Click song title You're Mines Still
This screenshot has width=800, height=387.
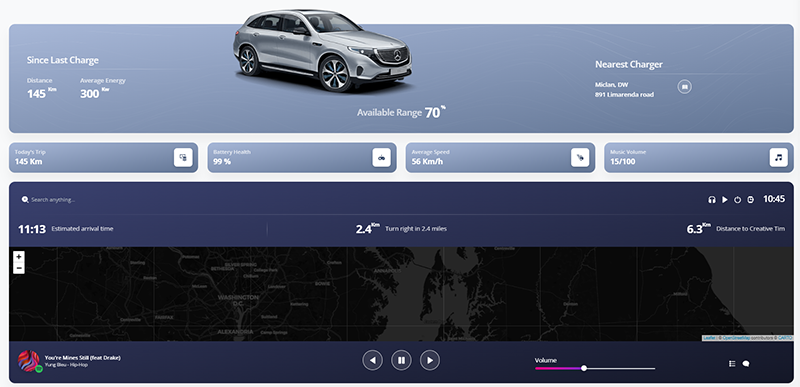[83, 357]
